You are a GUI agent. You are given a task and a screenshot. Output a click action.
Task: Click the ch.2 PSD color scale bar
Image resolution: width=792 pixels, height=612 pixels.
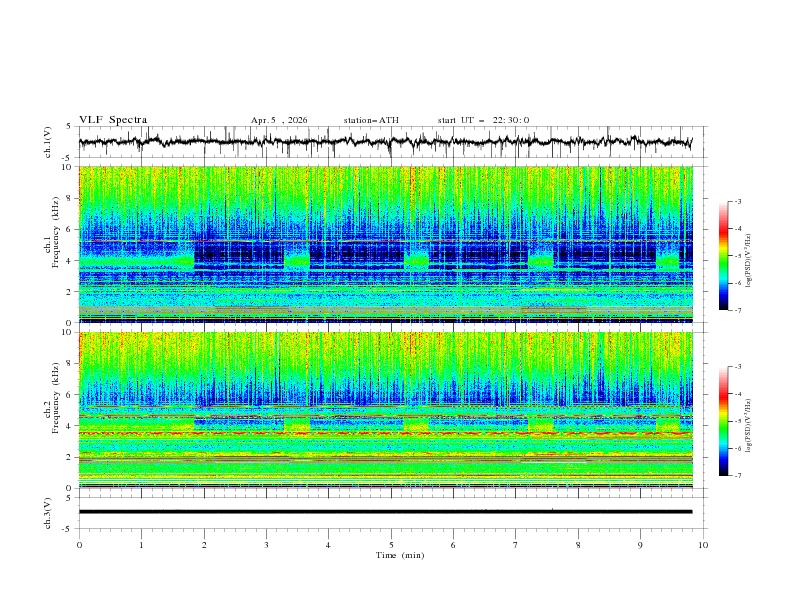coord(724,421)
